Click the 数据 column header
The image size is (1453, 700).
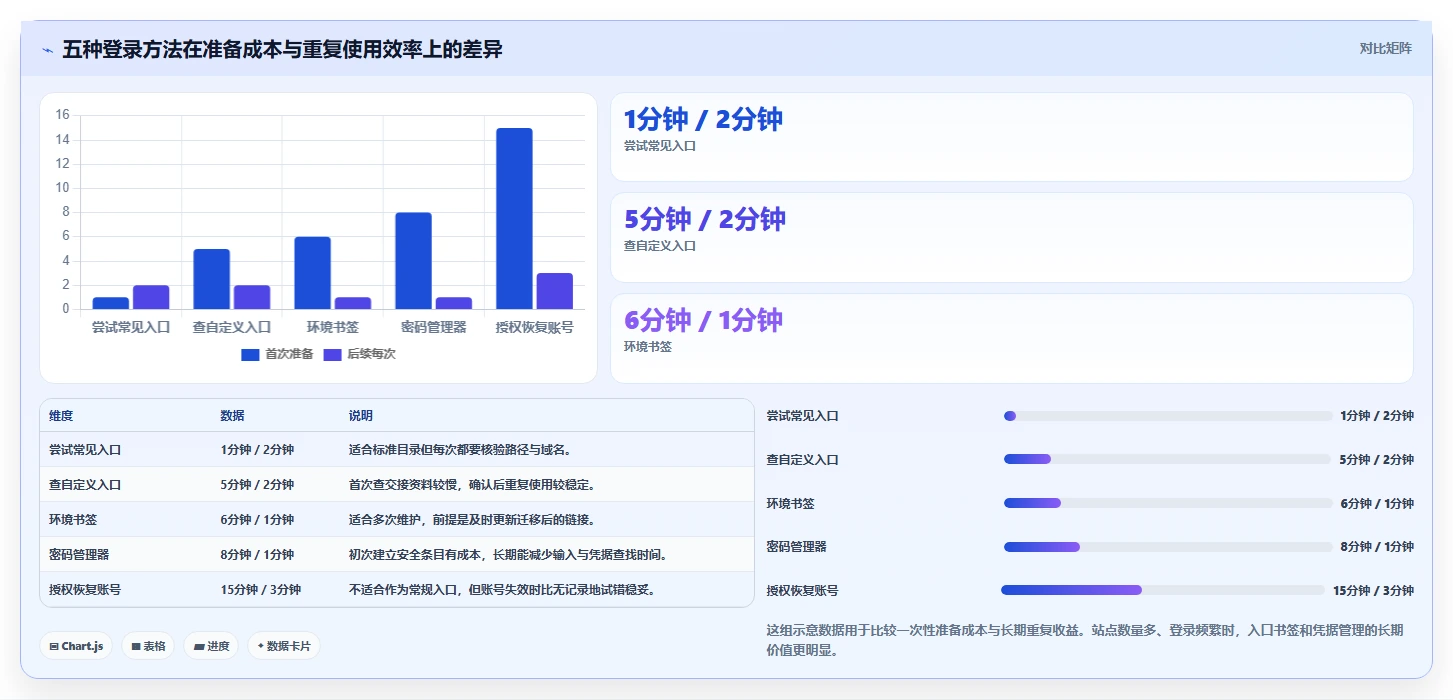click(x=233, y=416)
